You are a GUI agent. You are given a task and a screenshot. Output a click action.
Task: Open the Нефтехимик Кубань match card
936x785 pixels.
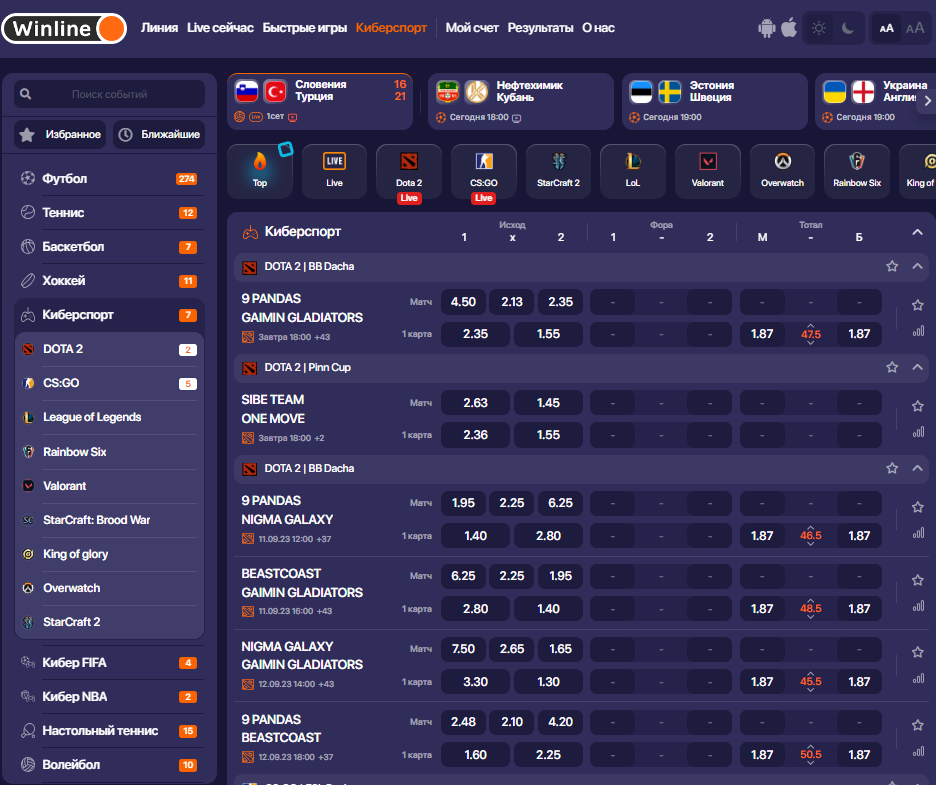point(521,101)
